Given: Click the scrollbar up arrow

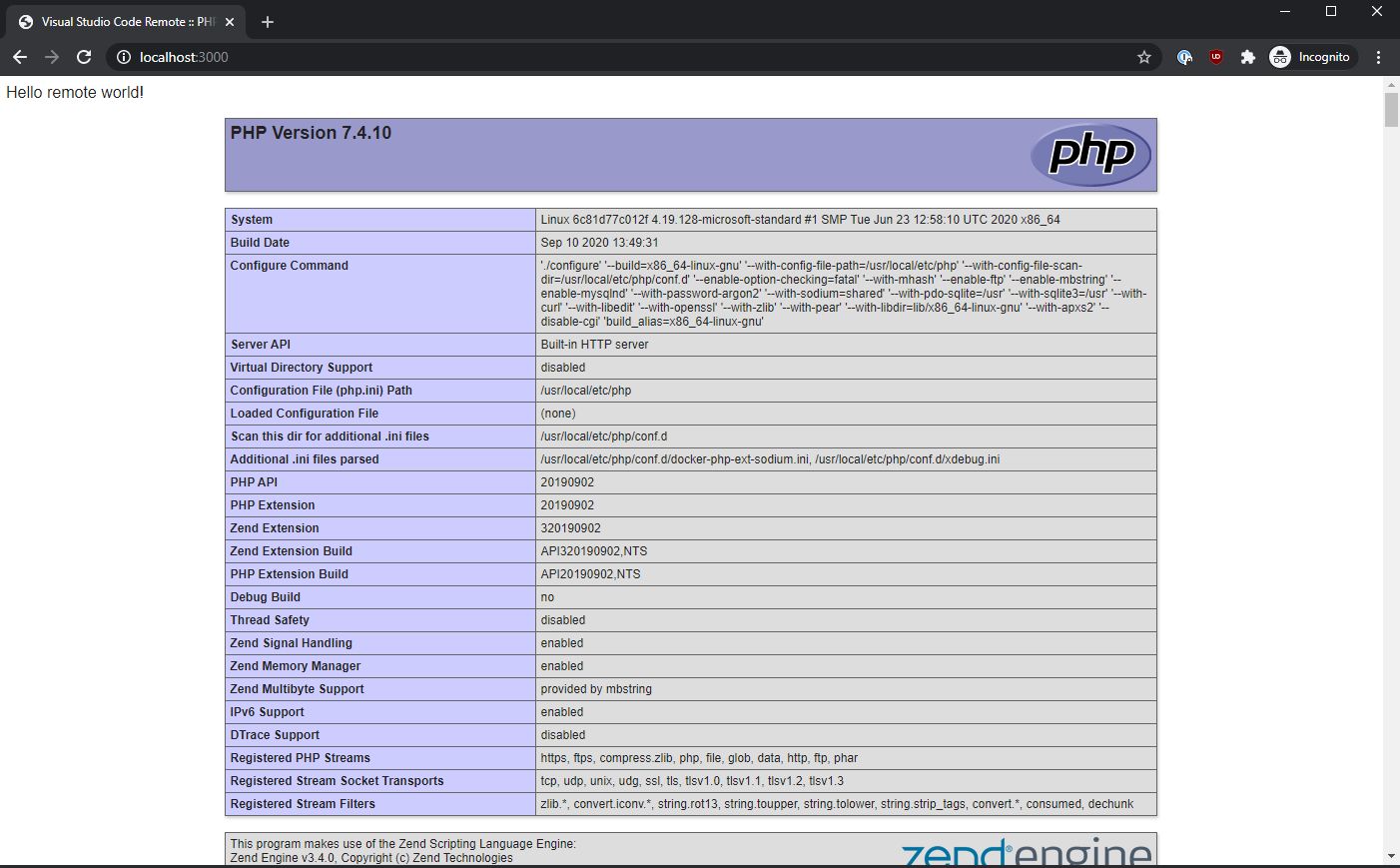Looking at the screenshot, I should click(1391, 84).
